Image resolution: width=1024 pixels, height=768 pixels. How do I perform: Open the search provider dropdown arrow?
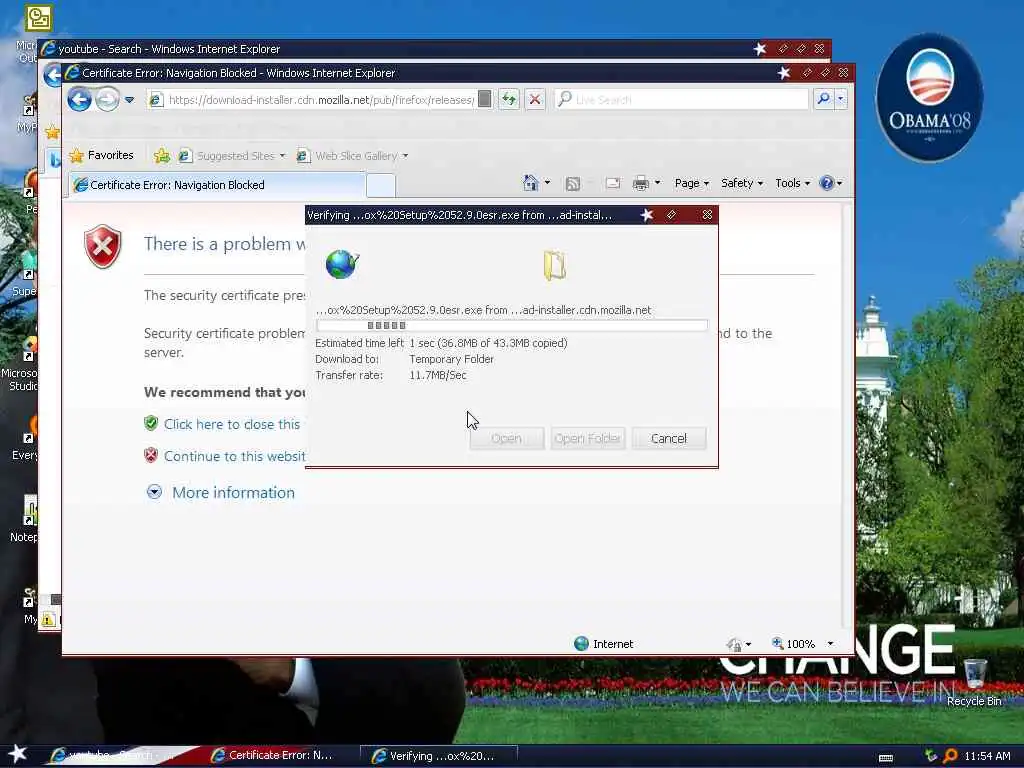tap(840, 99)
